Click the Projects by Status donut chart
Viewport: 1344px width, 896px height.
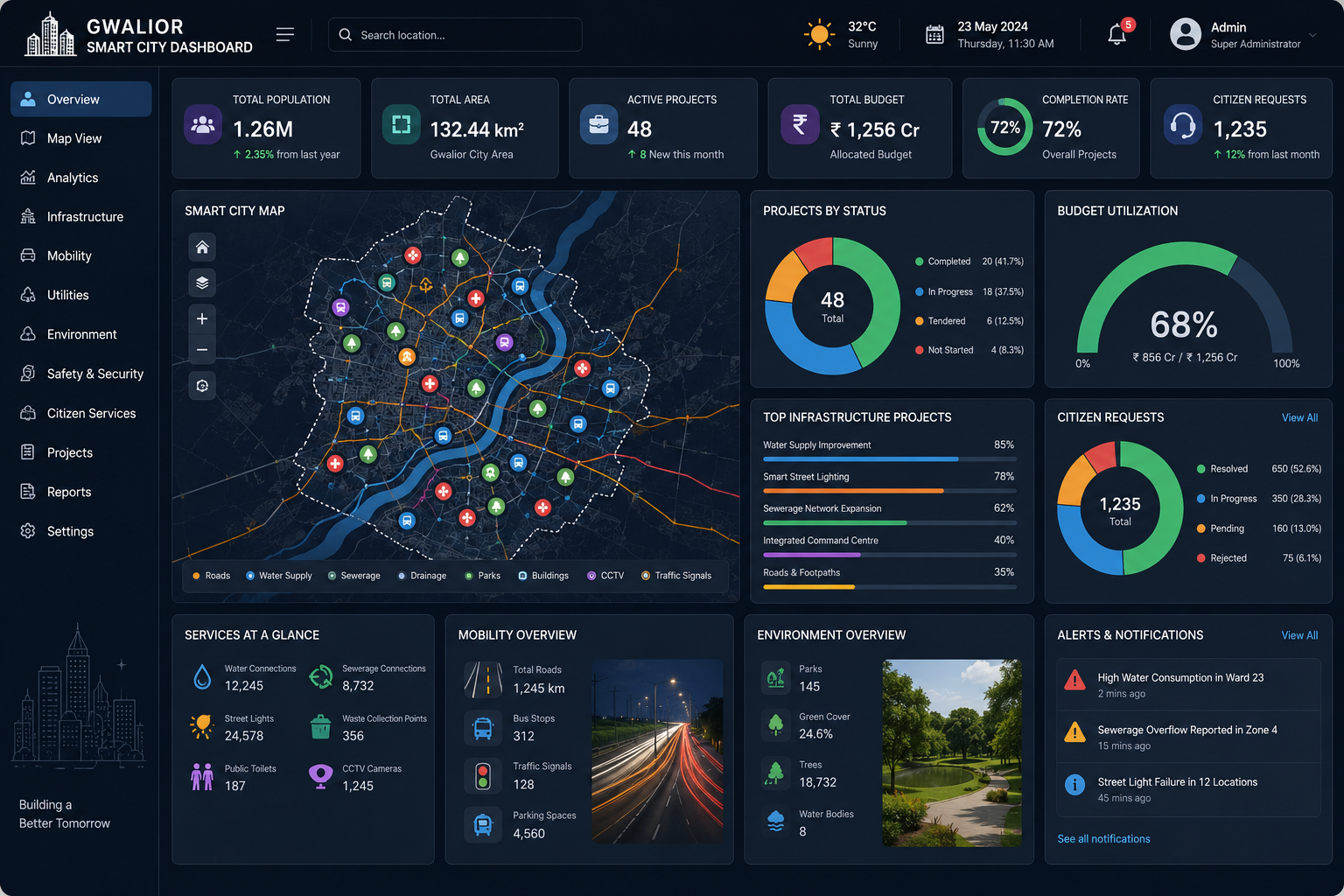833,306
